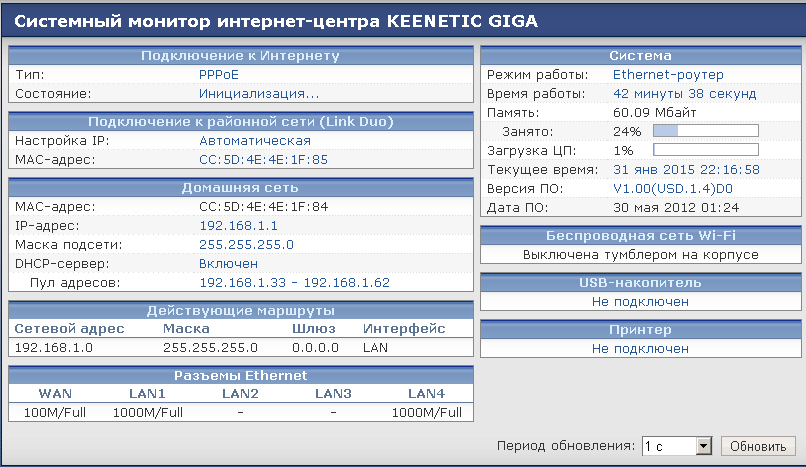Open the current time 31 янв 2015 link
This screenshot has width=806, height=467.
(686, 170)
